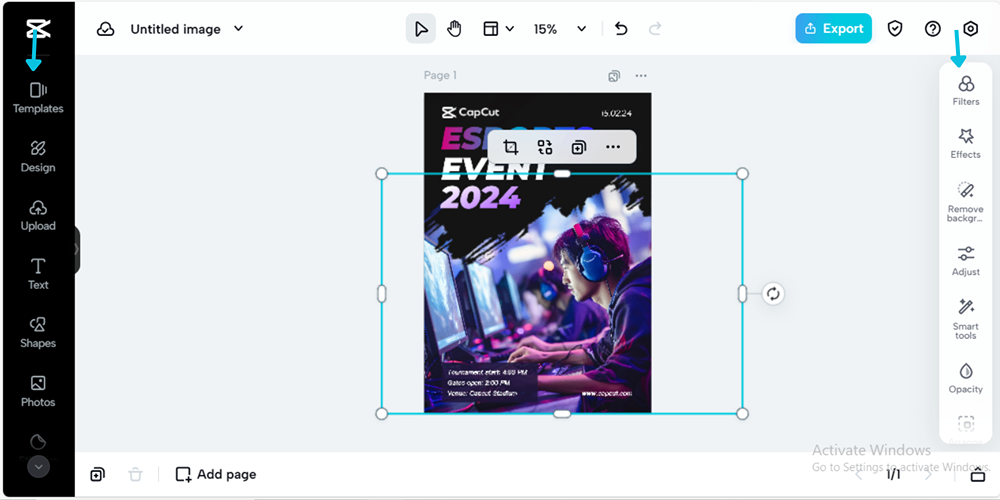Open the pages overview icon at bottom right

click(x=978, y=474)
